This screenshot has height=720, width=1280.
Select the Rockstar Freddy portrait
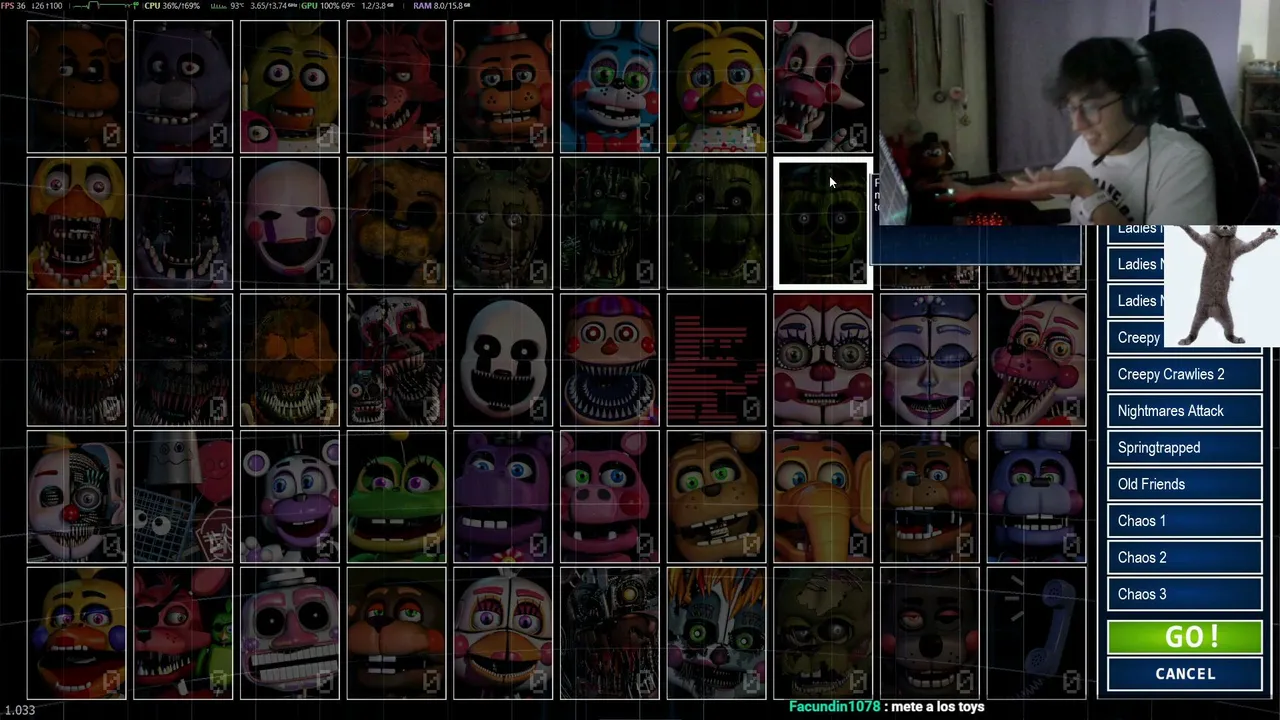[x=930, y=497]
